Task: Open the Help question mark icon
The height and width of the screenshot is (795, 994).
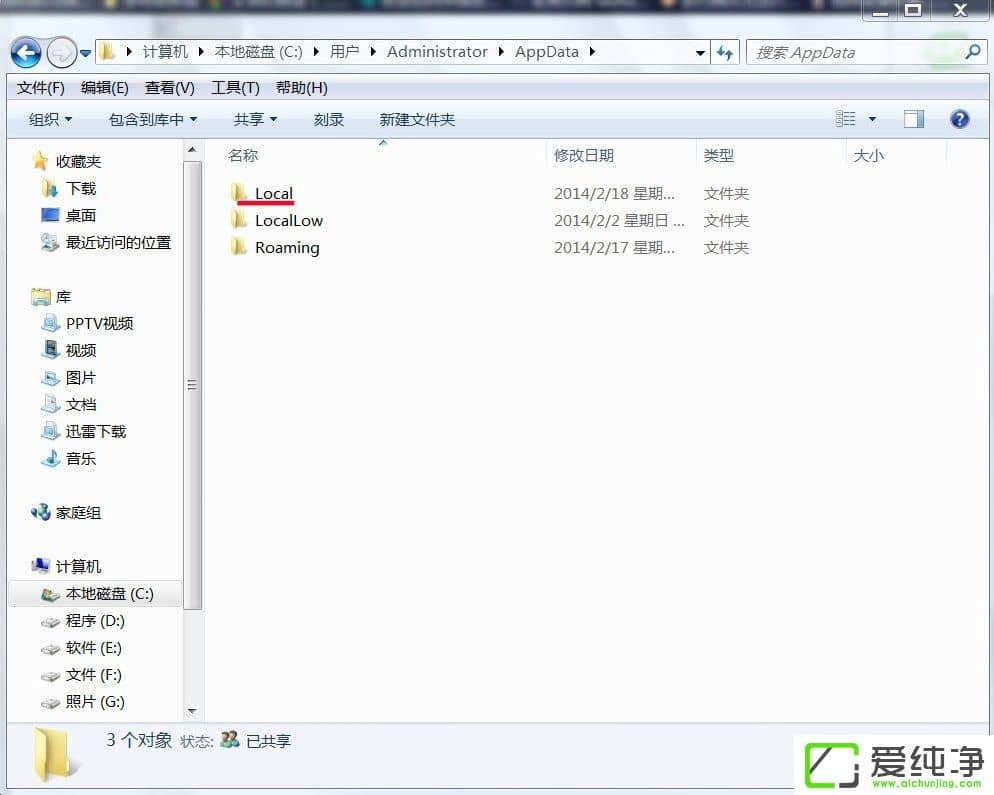Action: 959,119
